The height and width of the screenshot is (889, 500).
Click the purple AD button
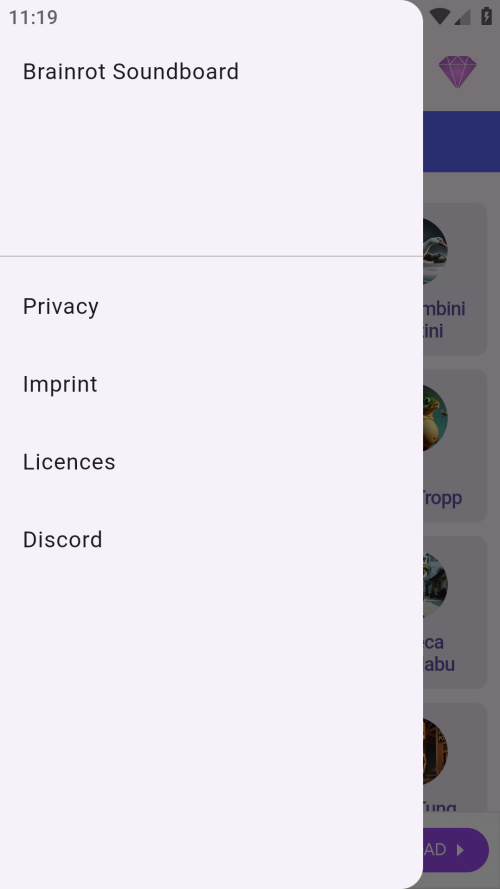click(x=456, y=849)
